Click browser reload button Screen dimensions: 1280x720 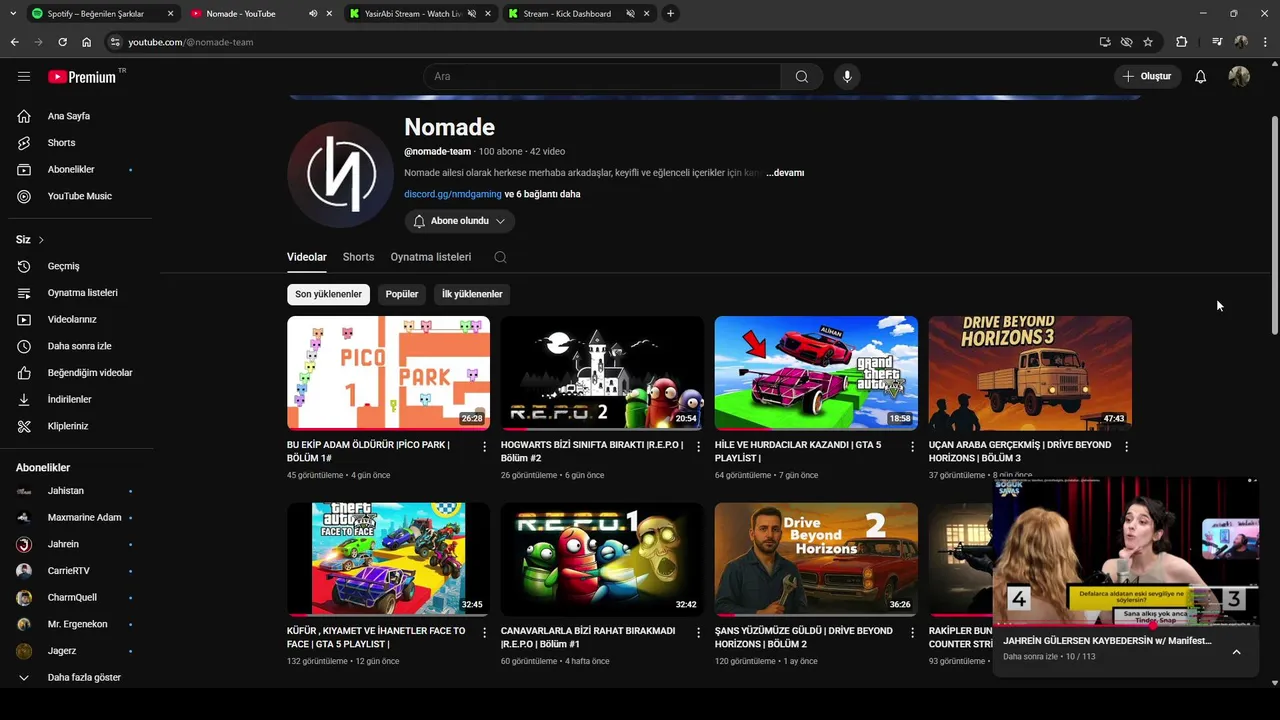click(x=62, y=42)
